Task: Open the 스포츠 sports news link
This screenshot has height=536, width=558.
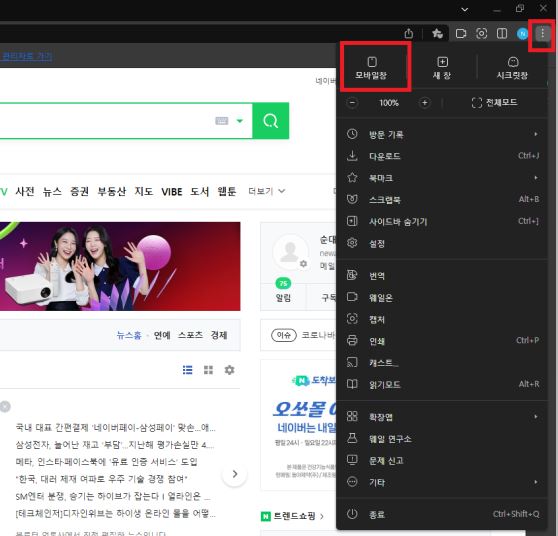Action: point(190,335)
